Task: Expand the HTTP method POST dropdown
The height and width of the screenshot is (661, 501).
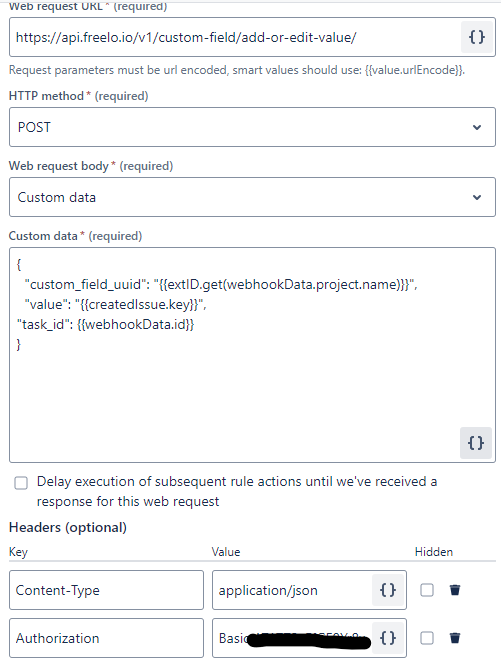Action: [x=252, y=127]
